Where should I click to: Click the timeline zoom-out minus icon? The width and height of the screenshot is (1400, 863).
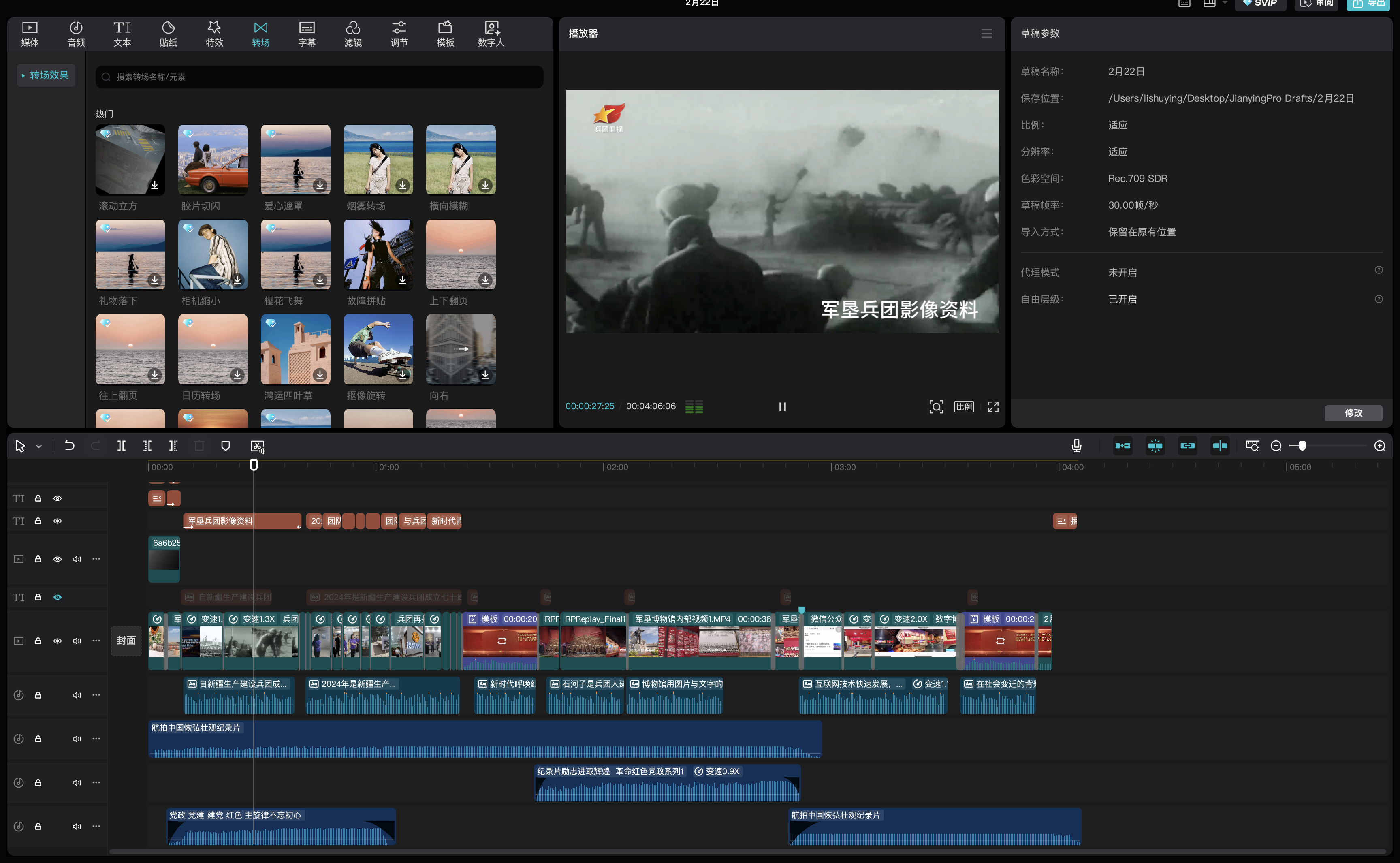pos(1276,446)
